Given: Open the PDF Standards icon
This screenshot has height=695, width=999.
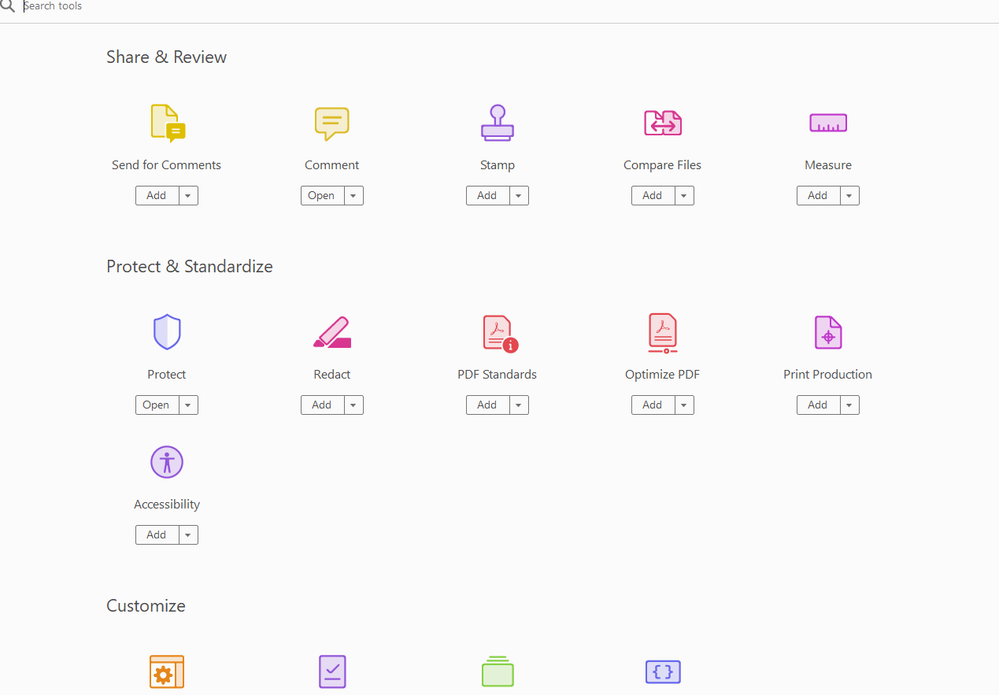Looking at the screenshot, I should pos(500,333).
